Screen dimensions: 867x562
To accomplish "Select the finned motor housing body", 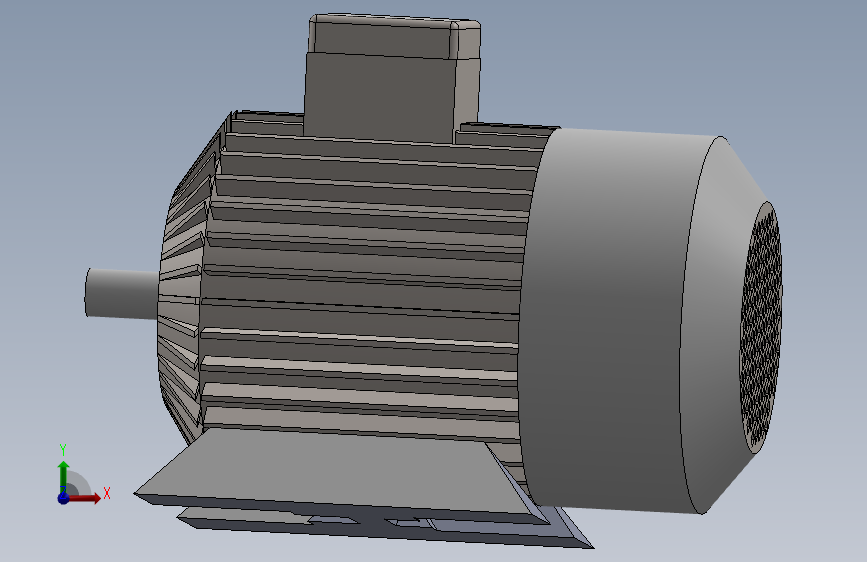I will click(x=359, y=288).
